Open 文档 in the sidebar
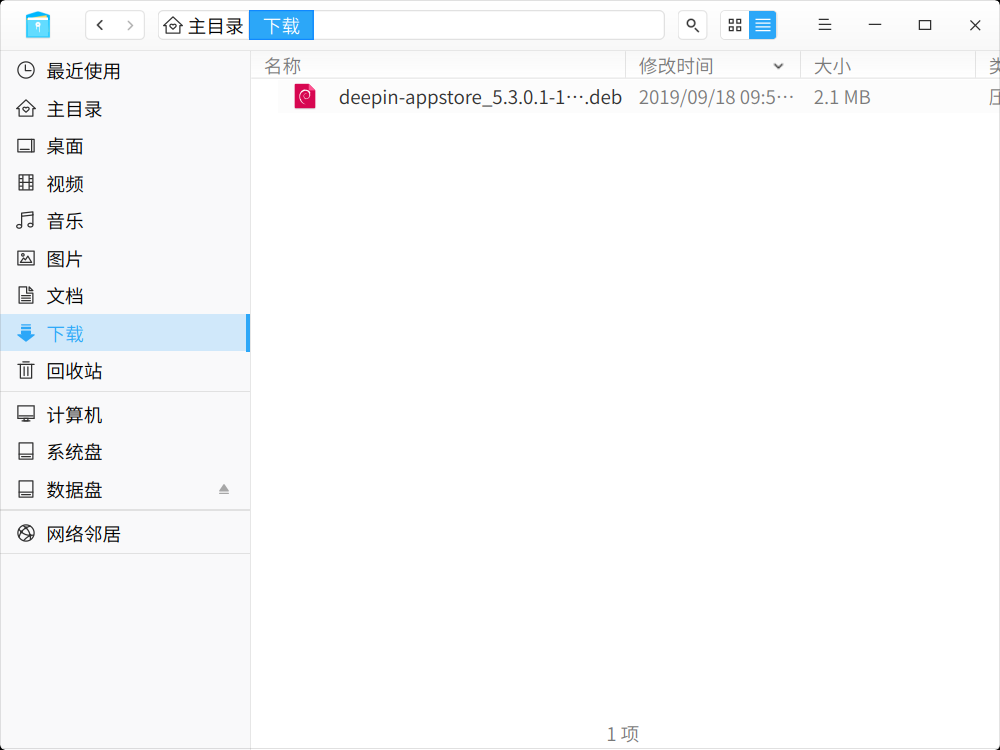 coord(125,296)
